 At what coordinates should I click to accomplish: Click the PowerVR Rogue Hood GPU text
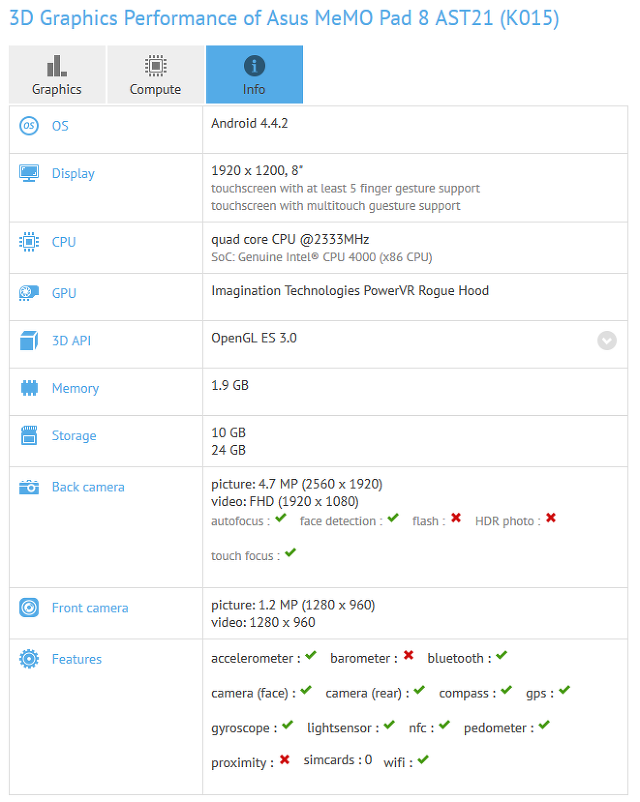tap(350, 291)
